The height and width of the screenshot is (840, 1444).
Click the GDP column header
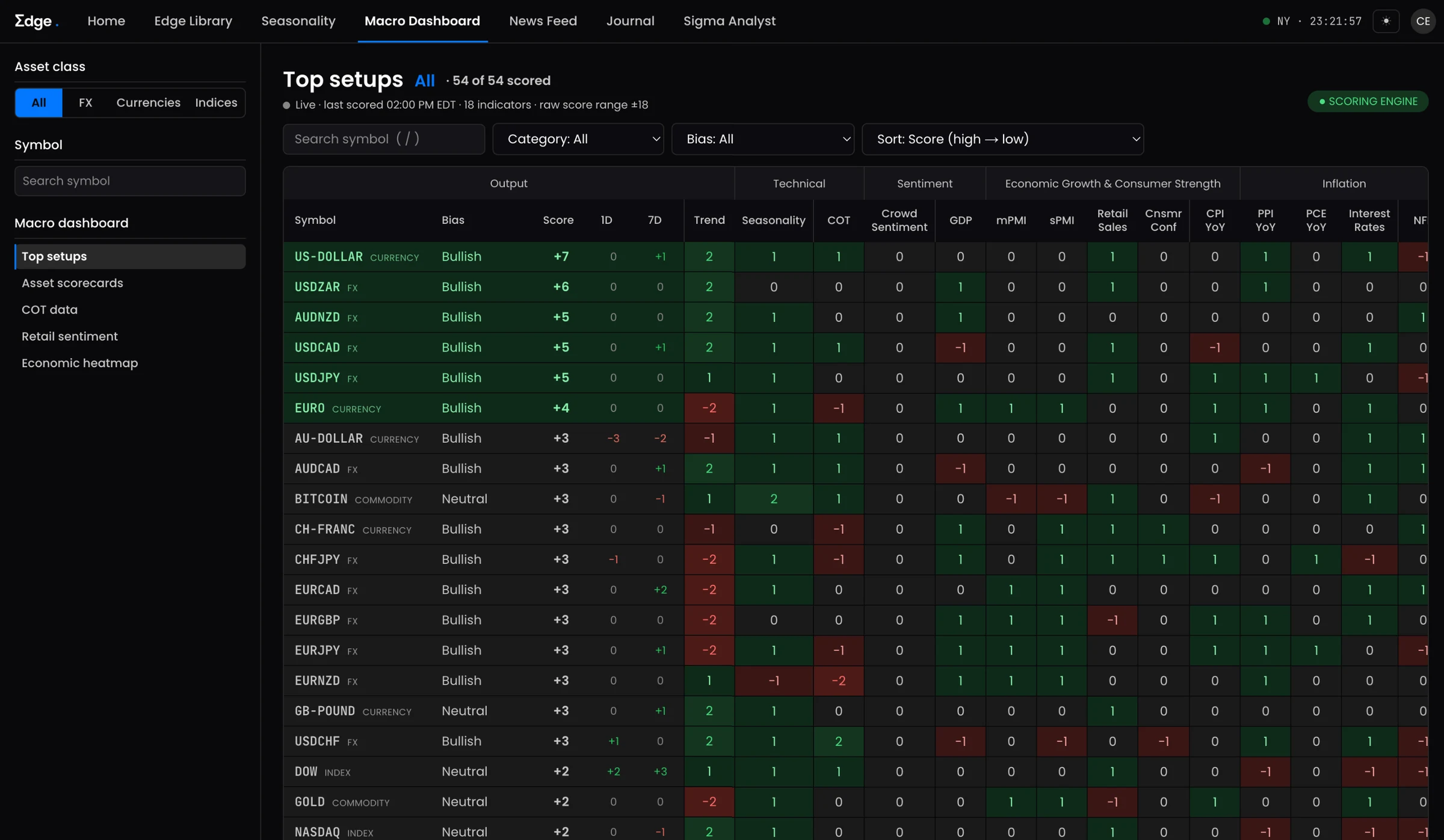960,220
